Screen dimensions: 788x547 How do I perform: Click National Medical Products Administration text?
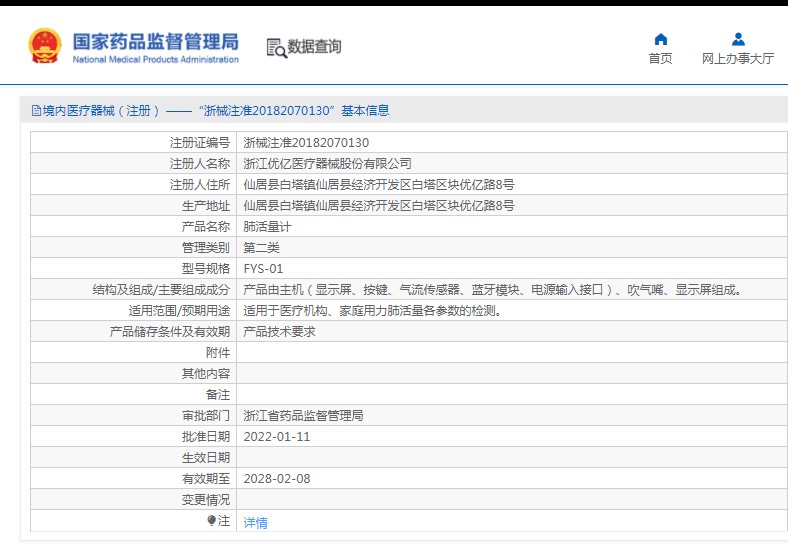[x=156, y=59]
